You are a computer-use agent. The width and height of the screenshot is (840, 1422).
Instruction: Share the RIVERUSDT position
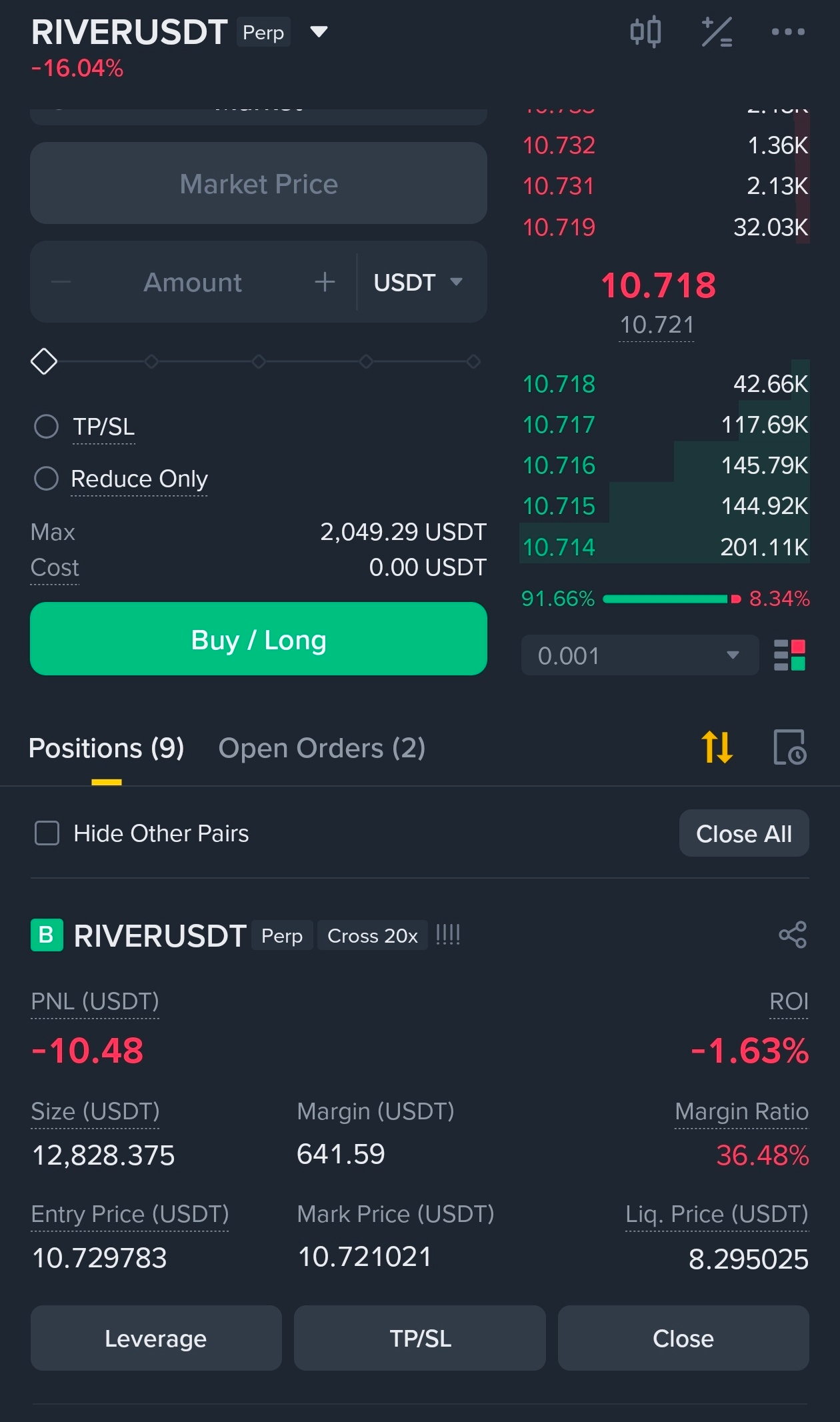coord(793,935)
